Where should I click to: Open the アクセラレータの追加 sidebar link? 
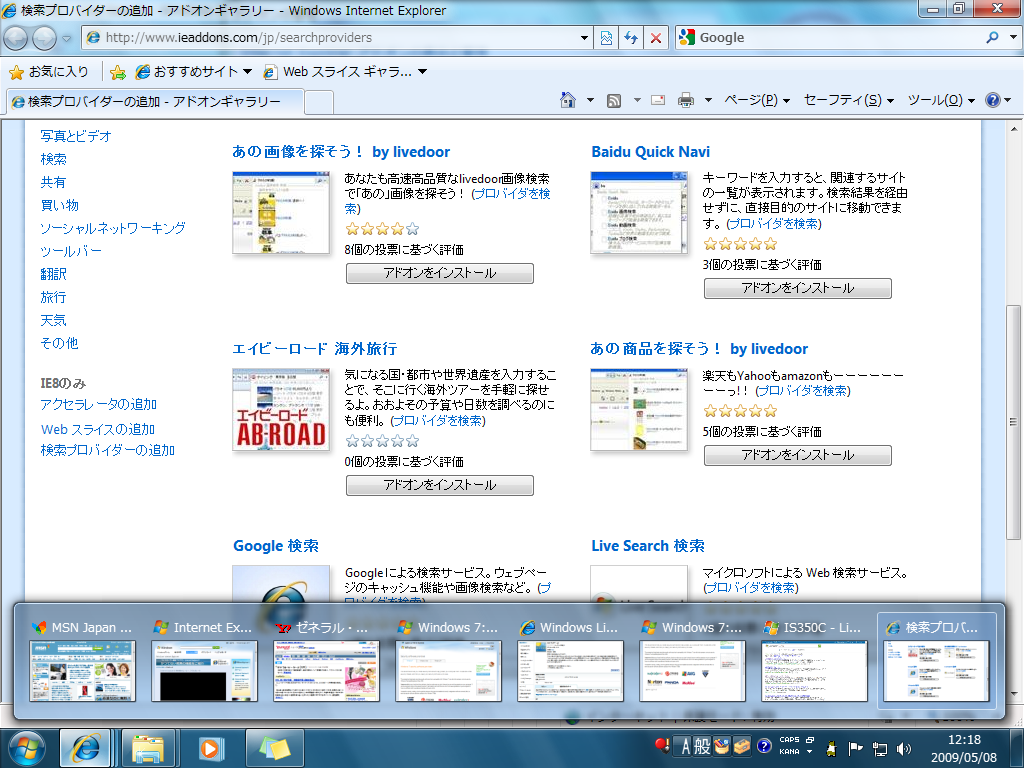click(x=99, y=404)
